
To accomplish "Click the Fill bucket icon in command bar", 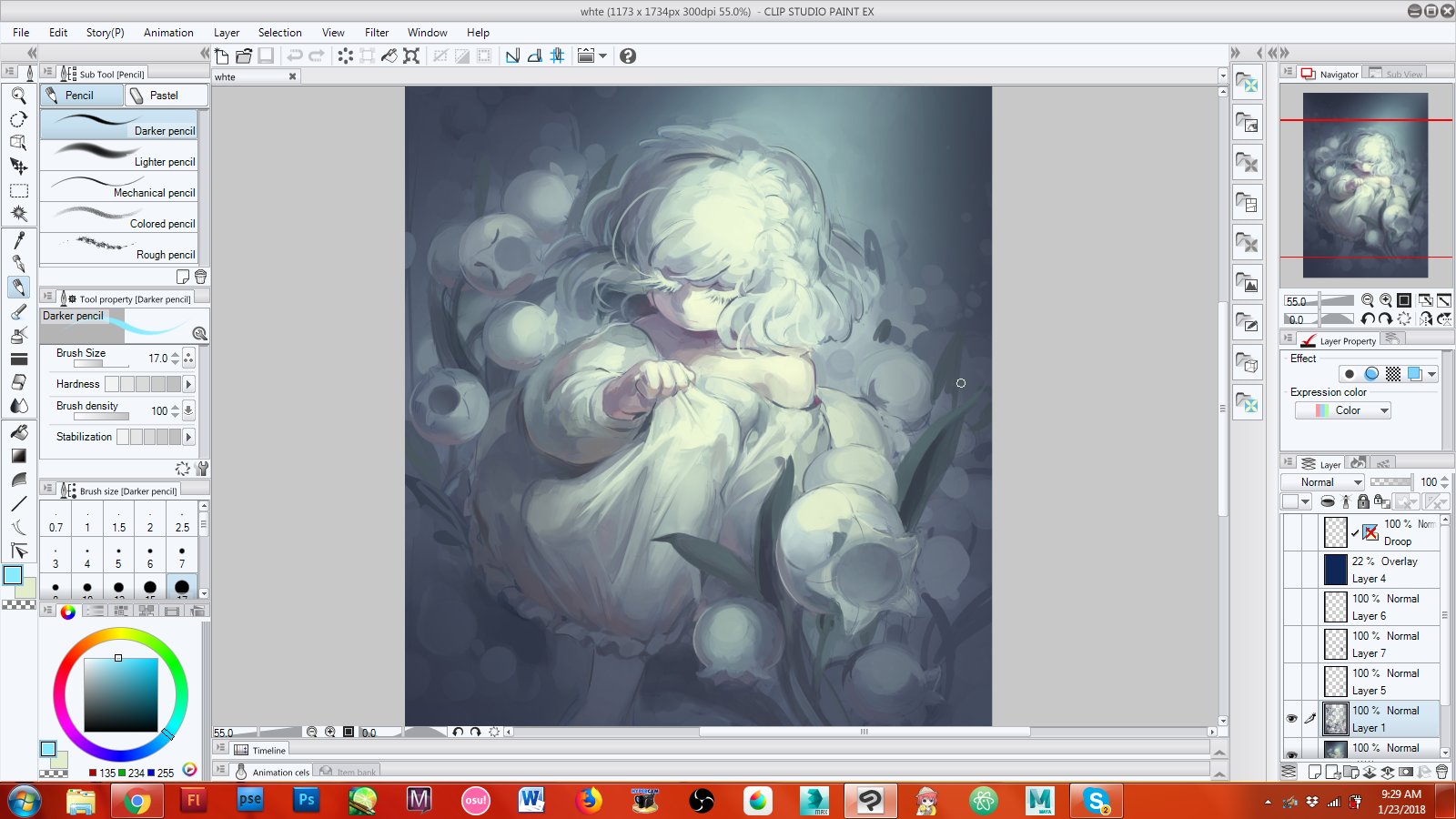I will [x=389, y=56].
